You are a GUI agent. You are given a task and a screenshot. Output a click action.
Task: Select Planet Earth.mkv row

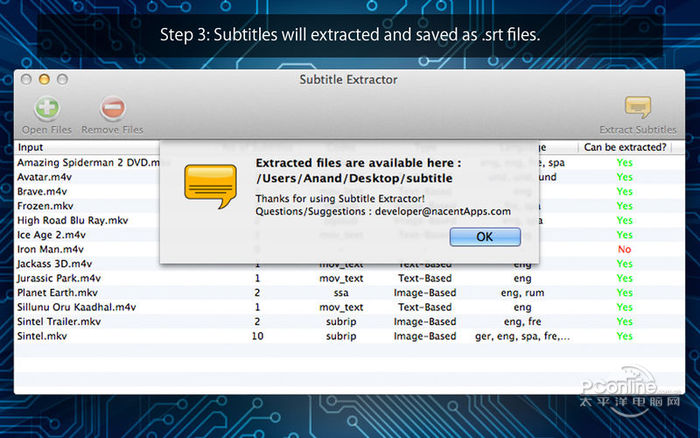point(350,293)
